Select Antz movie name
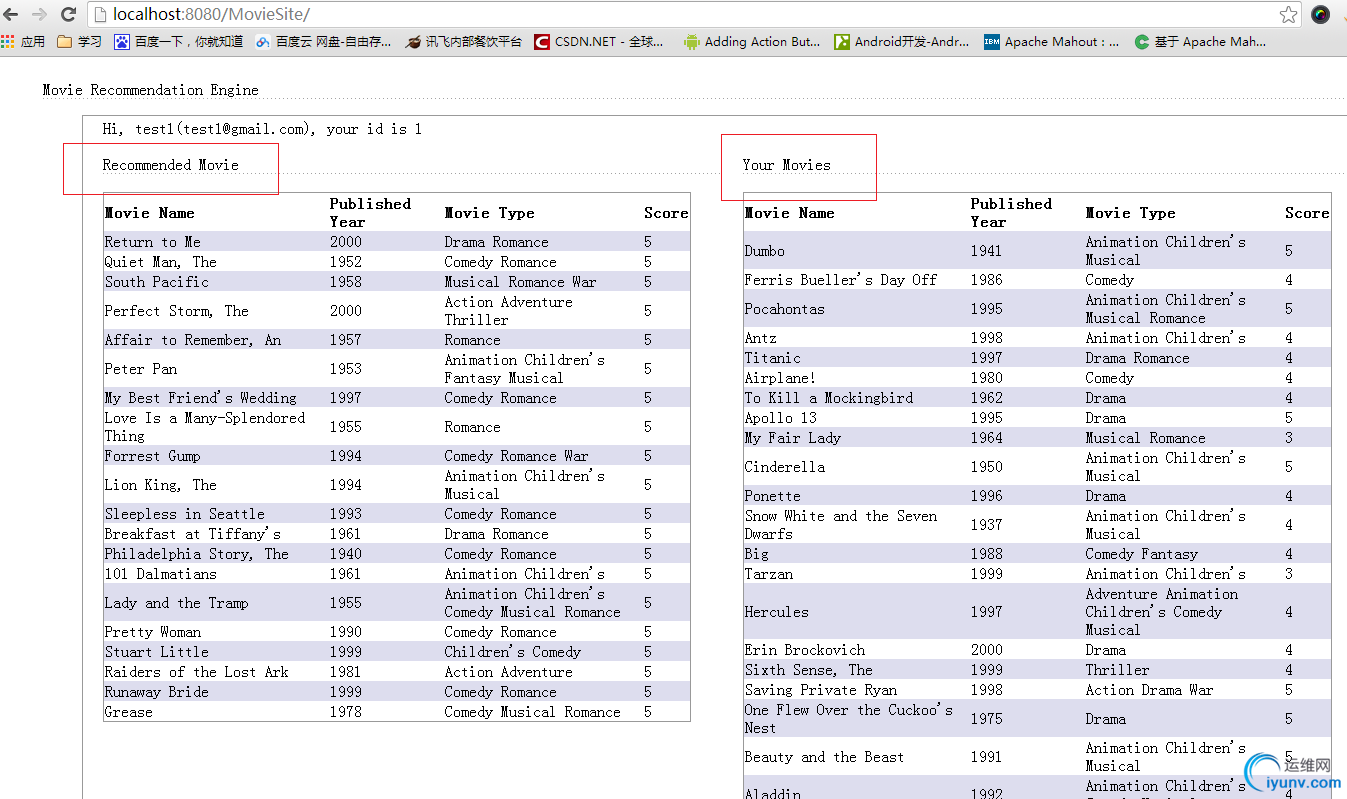Viewport: 1347px width, 799px height. tap(760, 338)
